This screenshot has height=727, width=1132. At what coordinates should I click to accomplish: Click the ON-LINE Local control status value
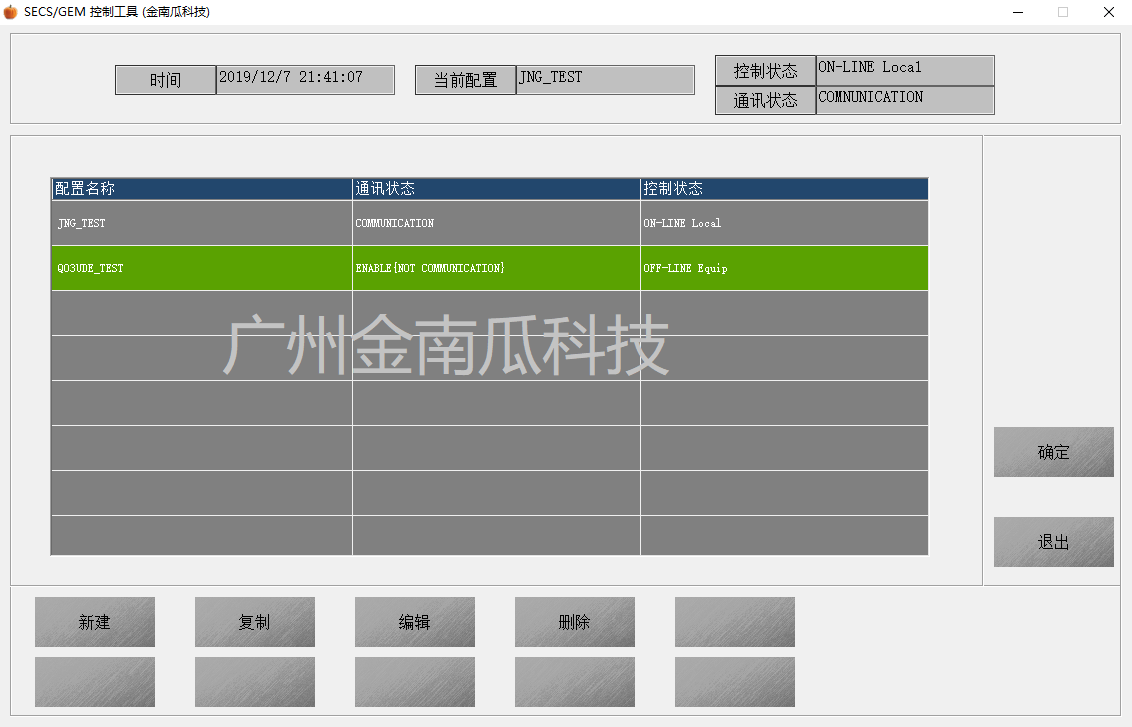[x=904, y=70]
